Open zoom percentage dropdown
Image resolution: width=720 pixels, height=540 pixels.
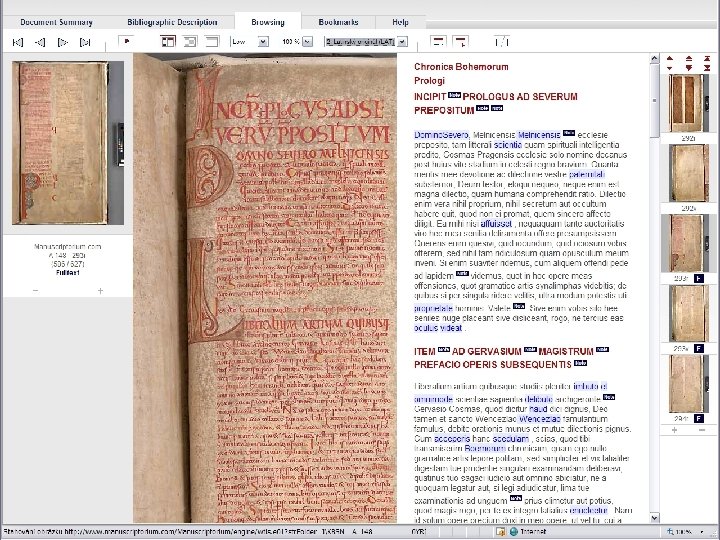pos(308,42)
